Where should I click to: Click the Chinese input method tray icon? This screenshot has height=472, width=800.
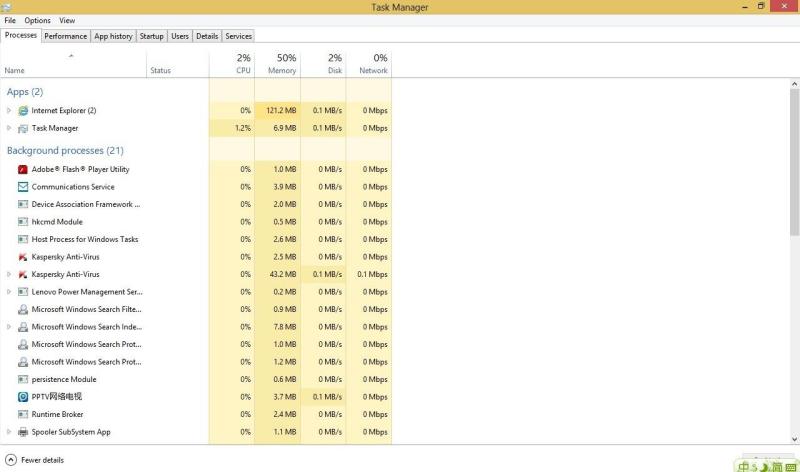pos(744,466)
